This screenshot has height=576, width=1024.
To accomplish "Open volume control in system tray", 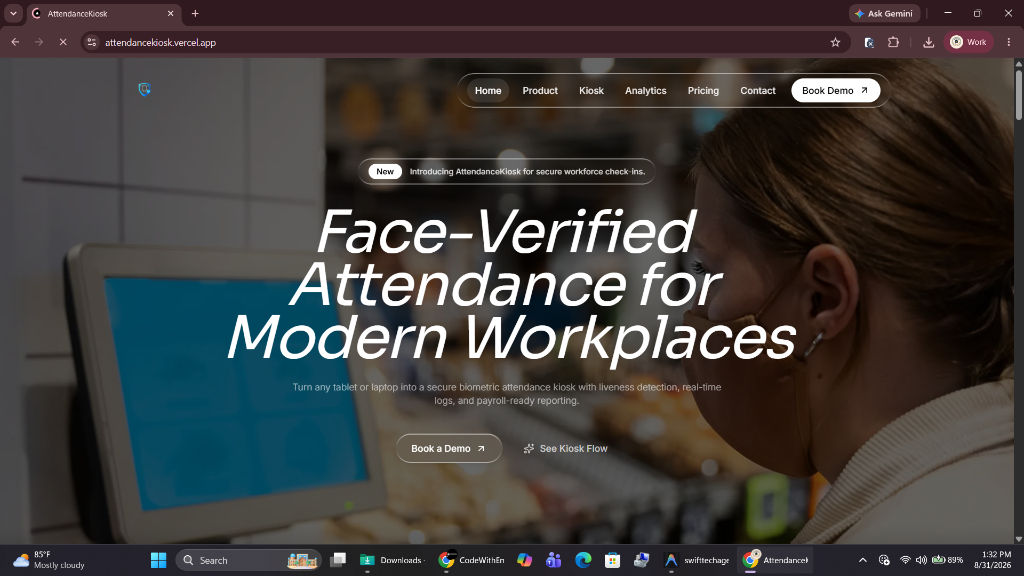I will [x=921, y=560].
